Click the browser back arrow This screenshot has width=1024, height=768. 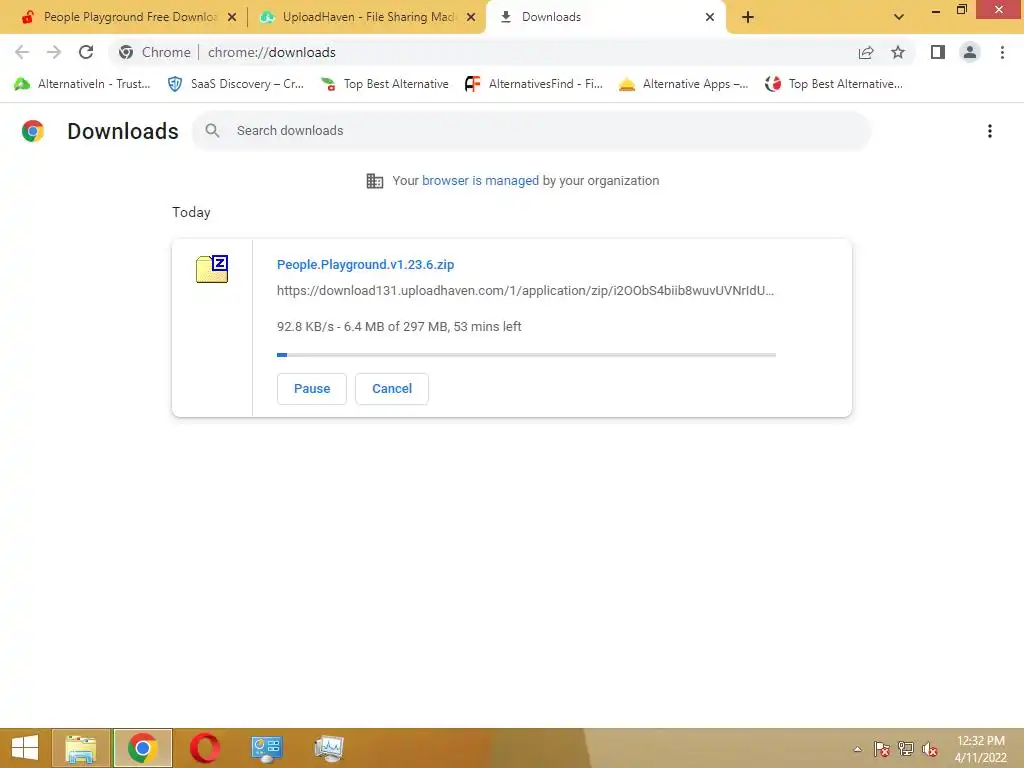tap(22, 52)
